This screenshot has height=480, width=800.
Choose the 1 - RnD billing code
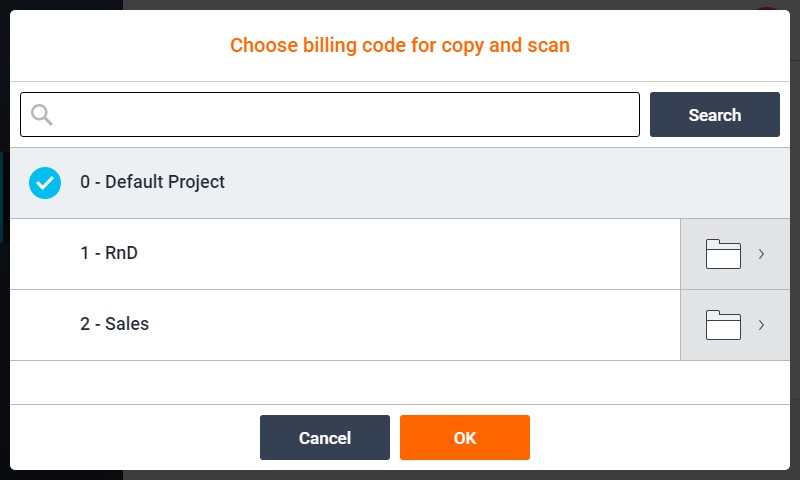(x=109, y=254)
